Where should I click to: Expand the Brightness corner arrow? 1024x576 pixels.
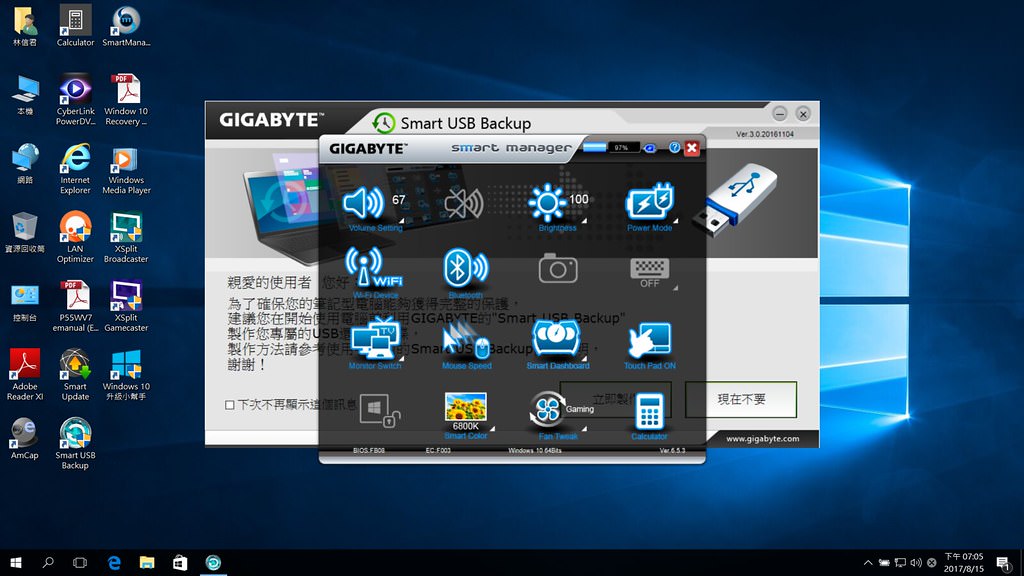click(584, 221)
